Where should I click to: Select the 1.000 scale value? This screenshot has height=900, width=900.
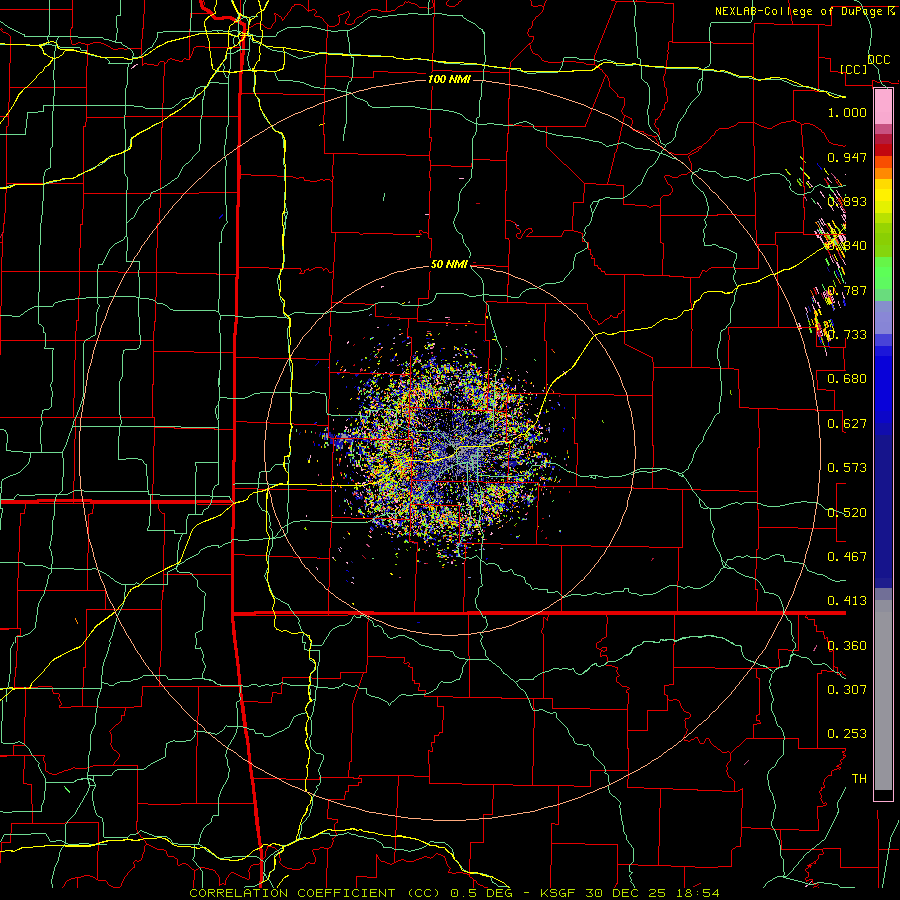pyautogui.click(x=847, y=112)
